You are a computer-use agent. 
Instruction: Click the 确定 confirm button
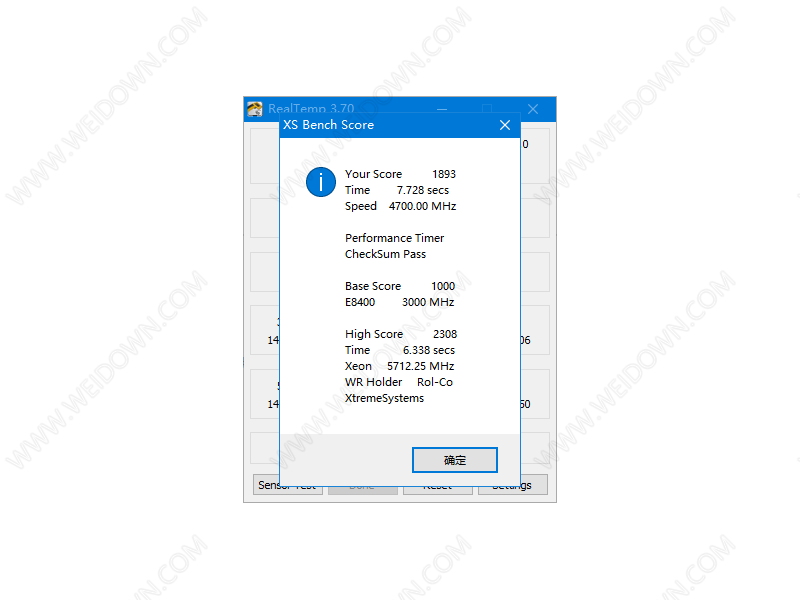pyautogui.click(x=455, y=460)
